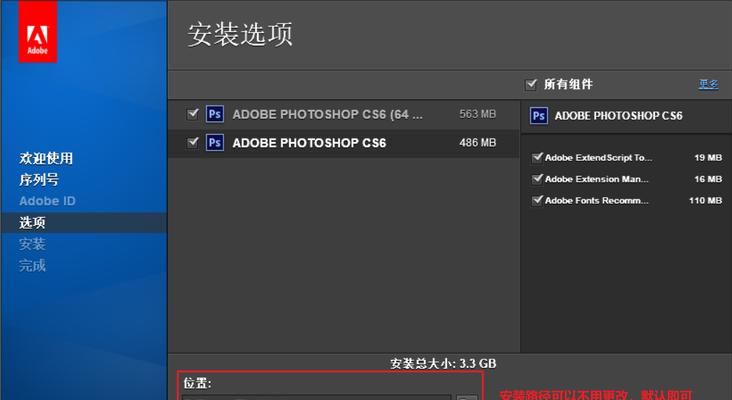Click the browse folder icon beside the location field
732x400 pixels.
[x=467, y=397]
